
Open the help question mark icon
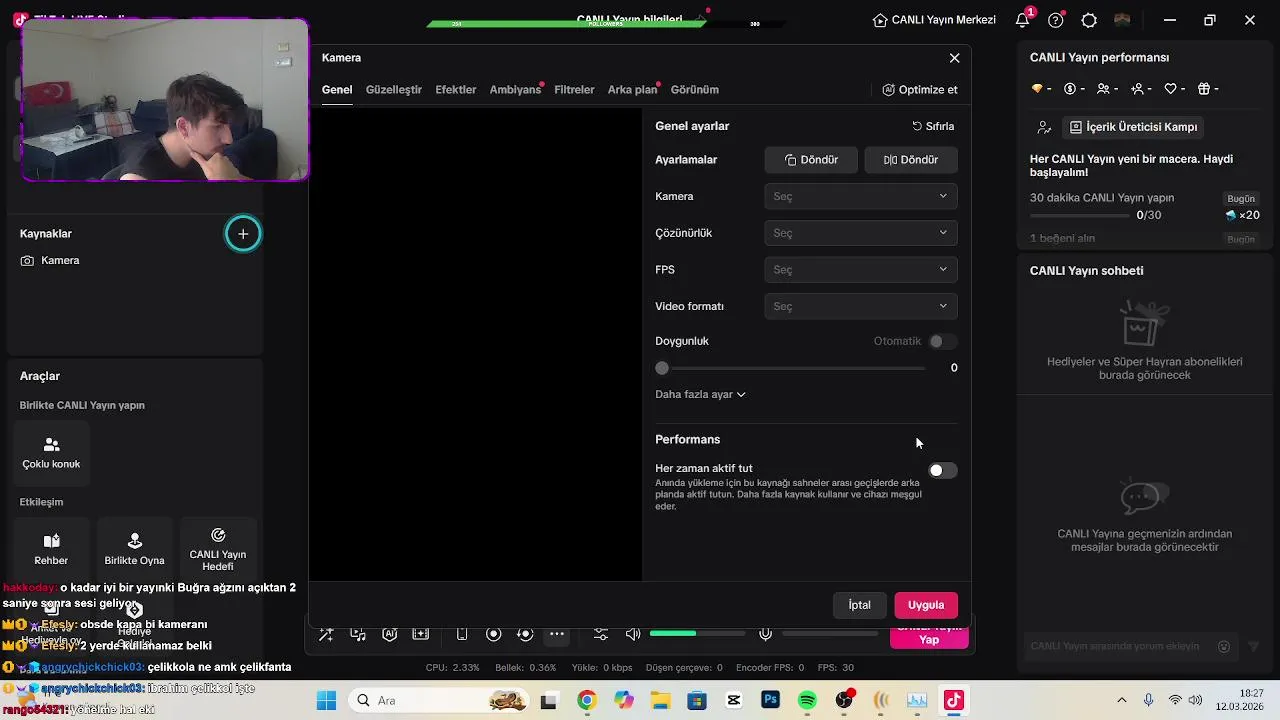click(1056, 20)
